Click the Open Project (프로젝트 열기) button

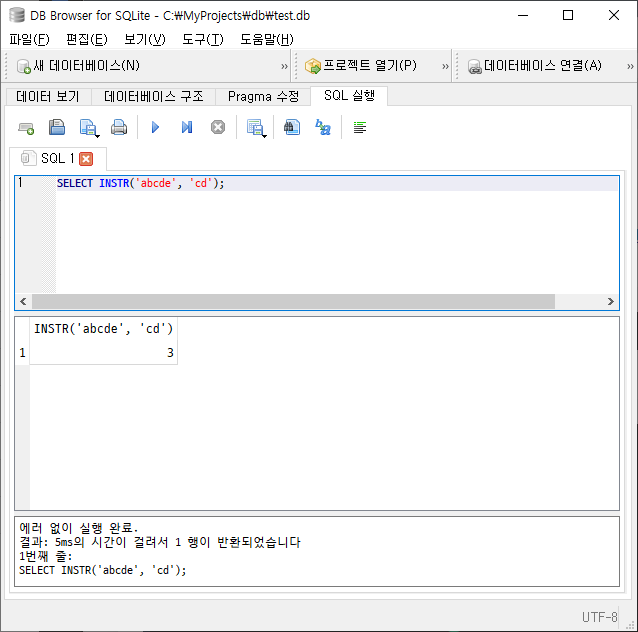click(x=361, y=66)
